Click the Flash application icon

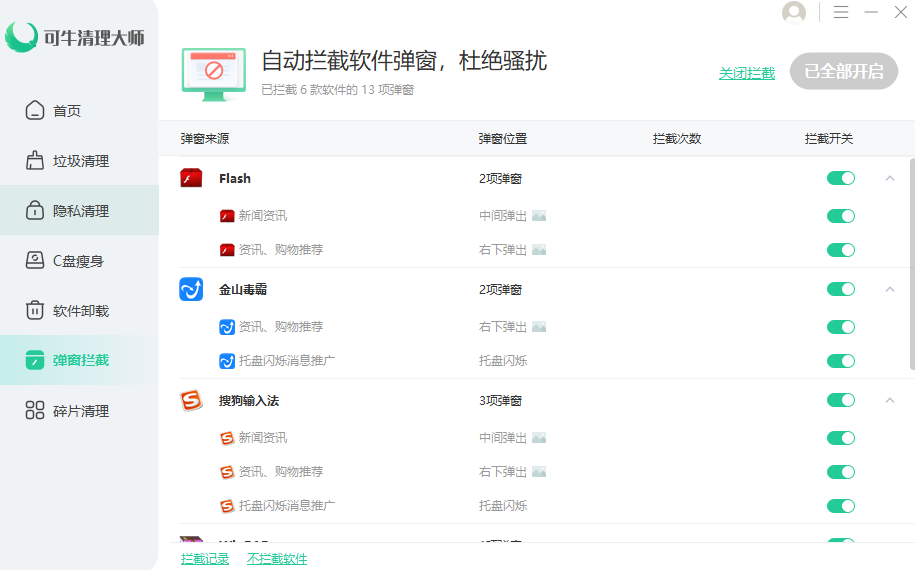(x=191, y=178)
